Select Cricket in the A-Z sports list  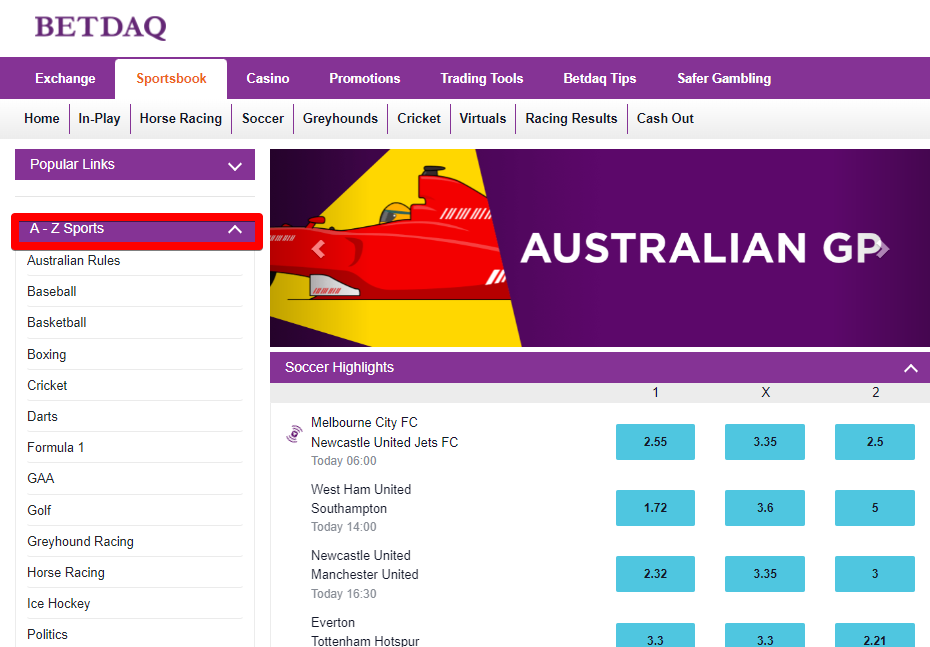click(x=135, y=385)
